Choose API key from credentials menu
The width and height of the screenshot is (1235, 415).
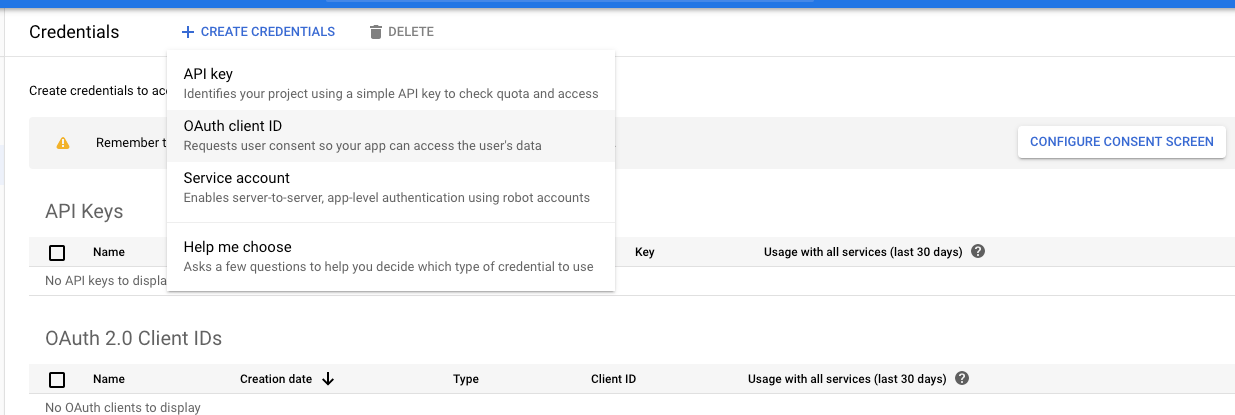391,83
